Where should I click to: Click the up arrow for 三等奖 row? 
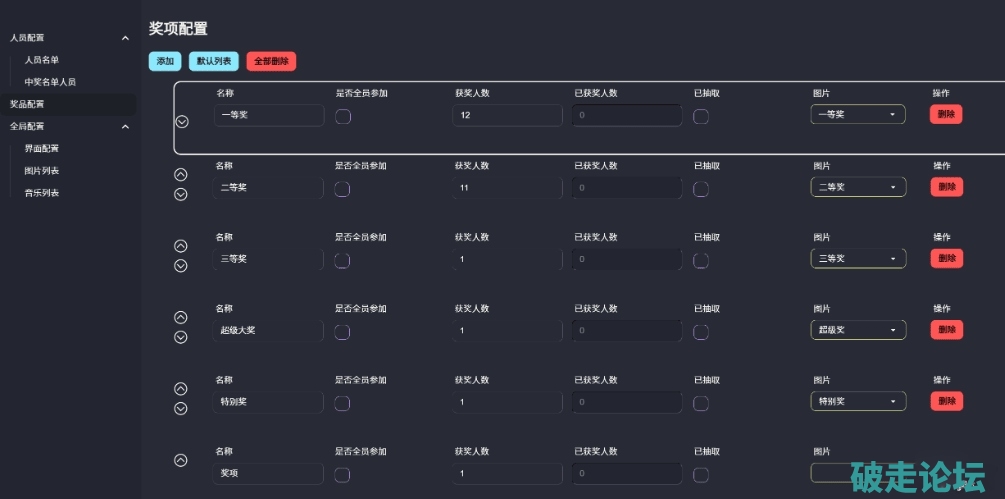[x=181, y=246]
